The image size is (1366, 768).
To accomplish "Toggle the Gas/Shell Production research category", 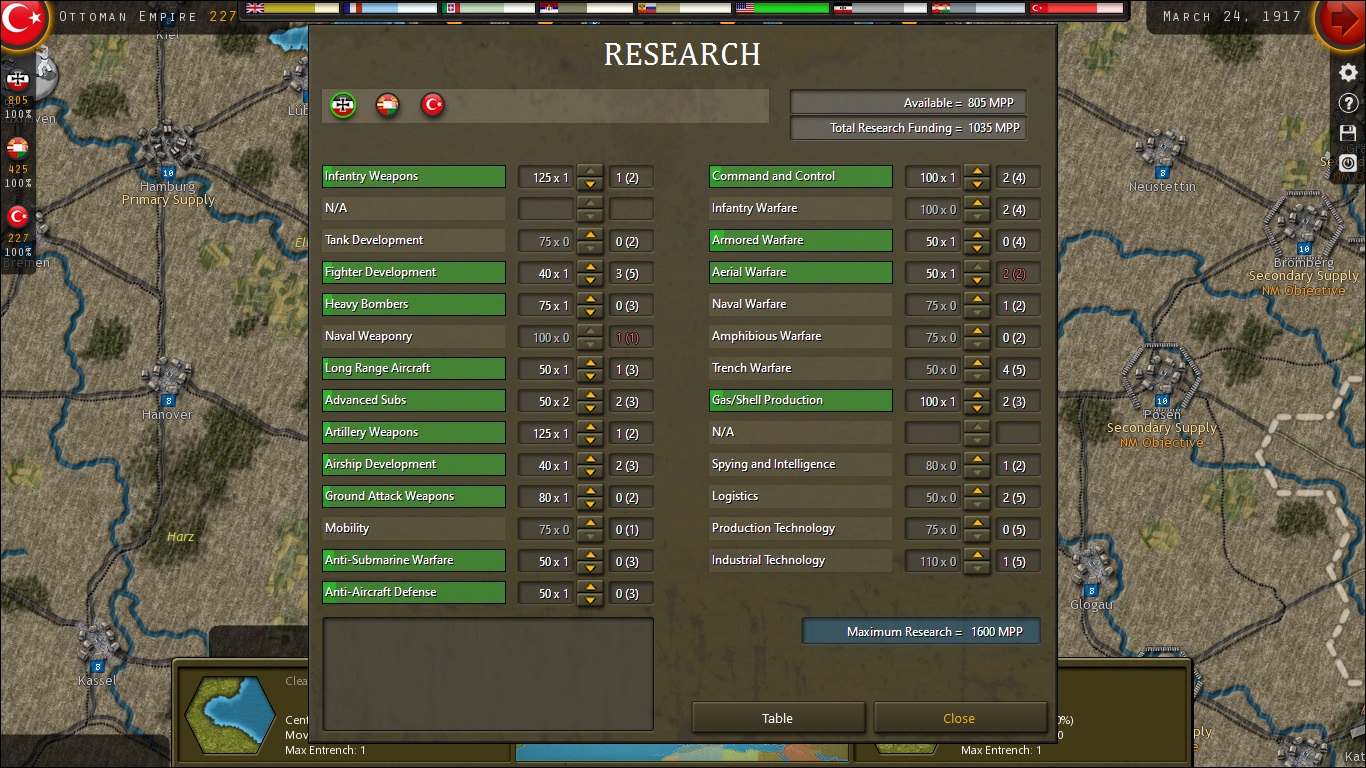I will (x=800, y=401).
